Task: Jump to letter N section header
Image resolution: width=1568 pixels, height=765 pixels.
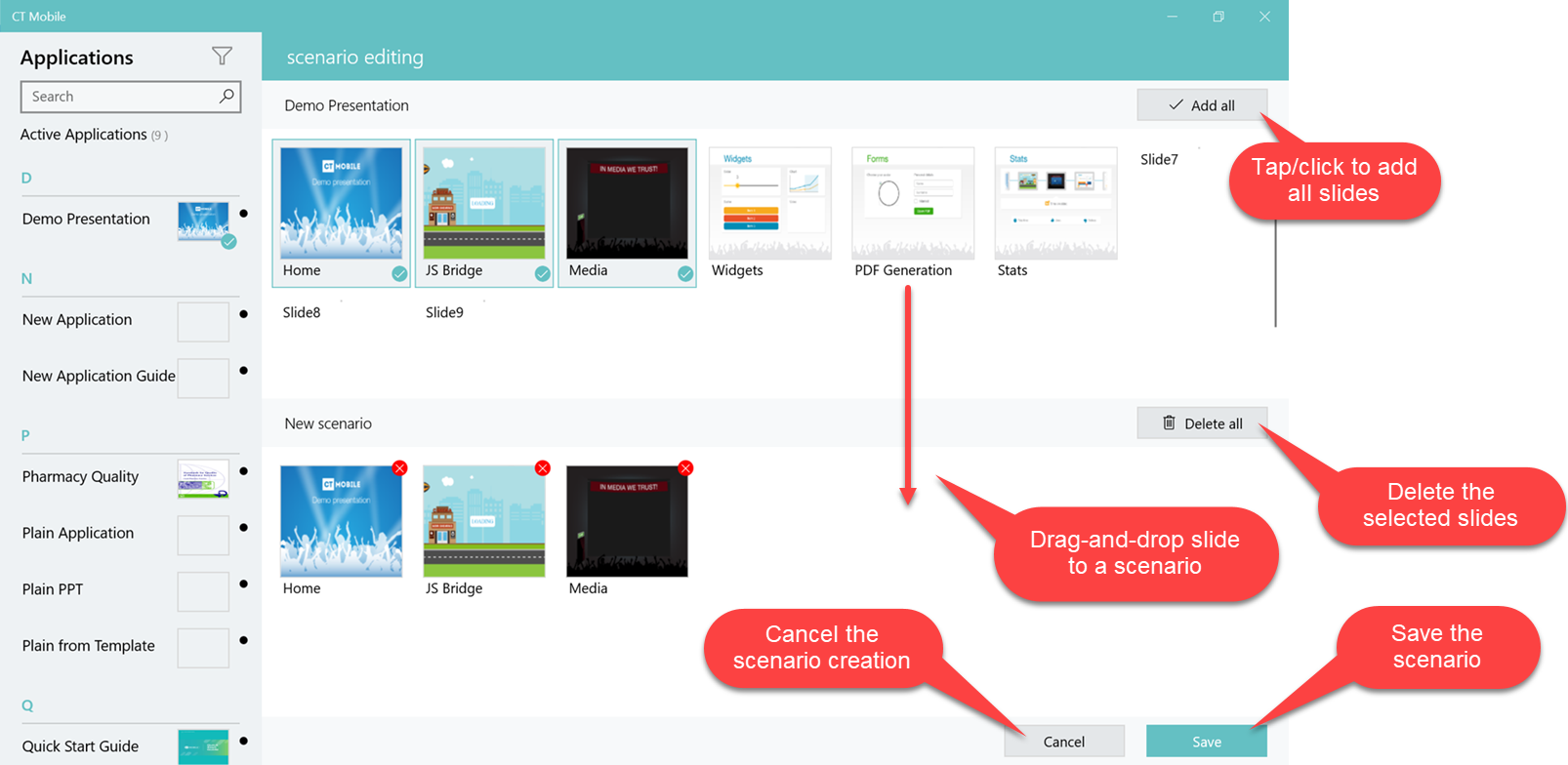Action: pyautogui.click(x=26, y=278)
